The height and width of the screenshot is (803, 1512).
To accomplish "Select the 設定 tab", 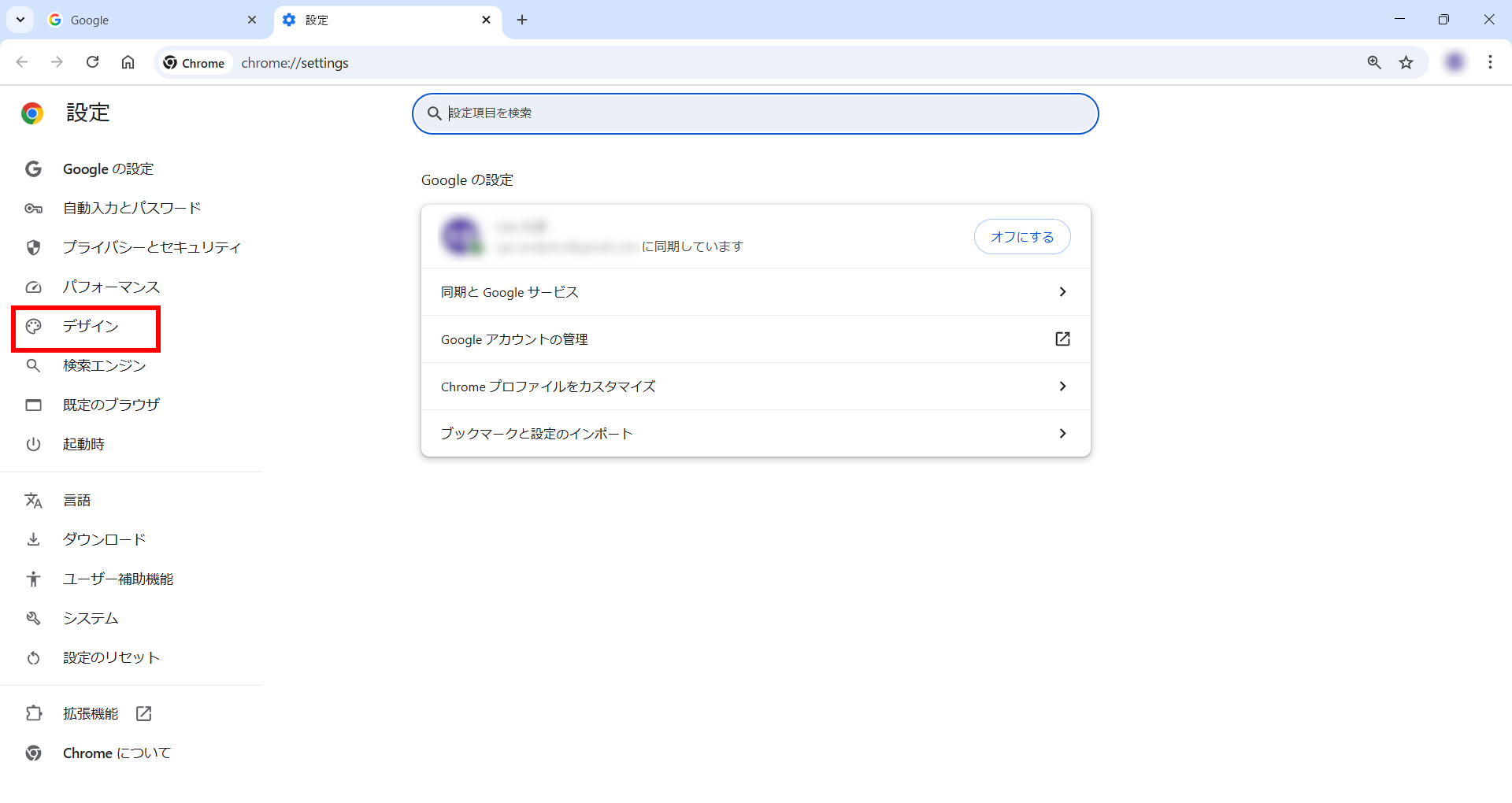I will pos(387,20).
